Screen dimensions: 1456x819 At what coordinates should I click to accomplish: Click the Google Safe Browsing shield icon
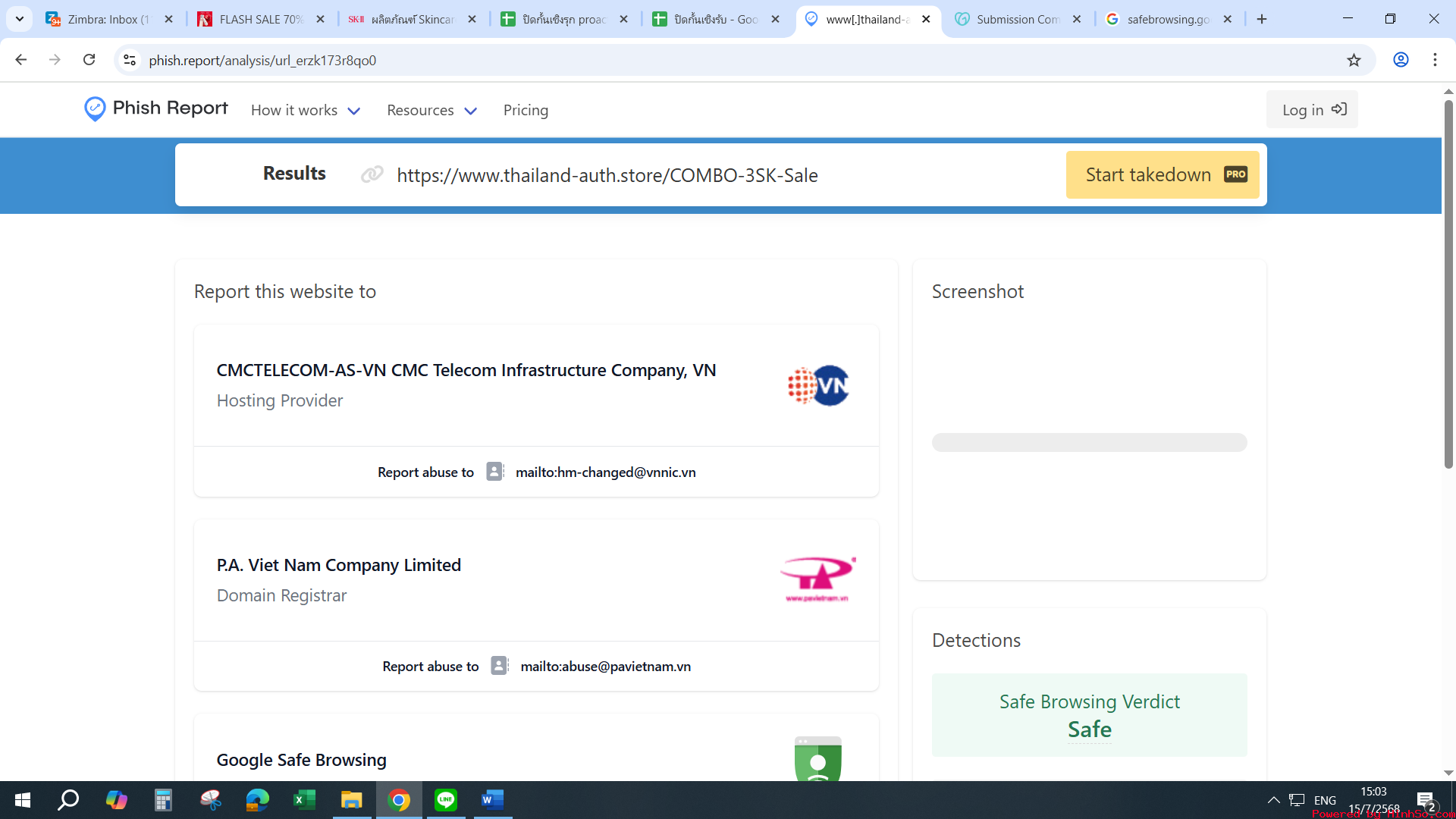coord(817,758)
